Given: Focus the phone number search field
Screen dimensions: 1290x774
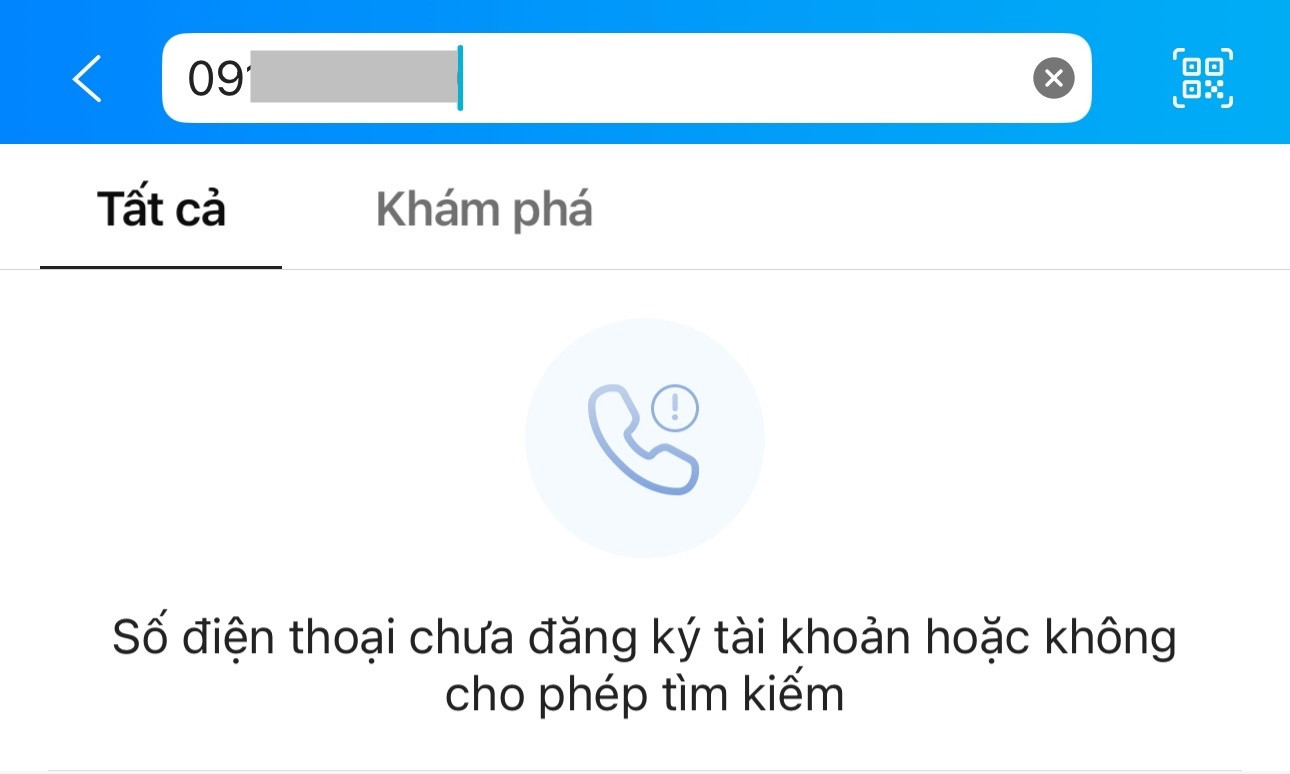Looking at the screenshot, I should [626, 78].
